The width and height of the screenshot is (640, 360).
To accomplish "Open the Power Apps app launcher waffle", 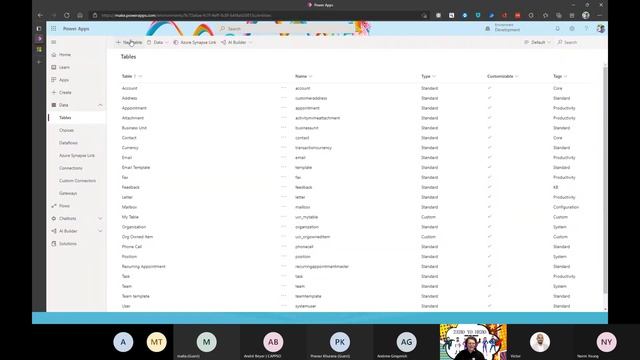I will 53,29.
